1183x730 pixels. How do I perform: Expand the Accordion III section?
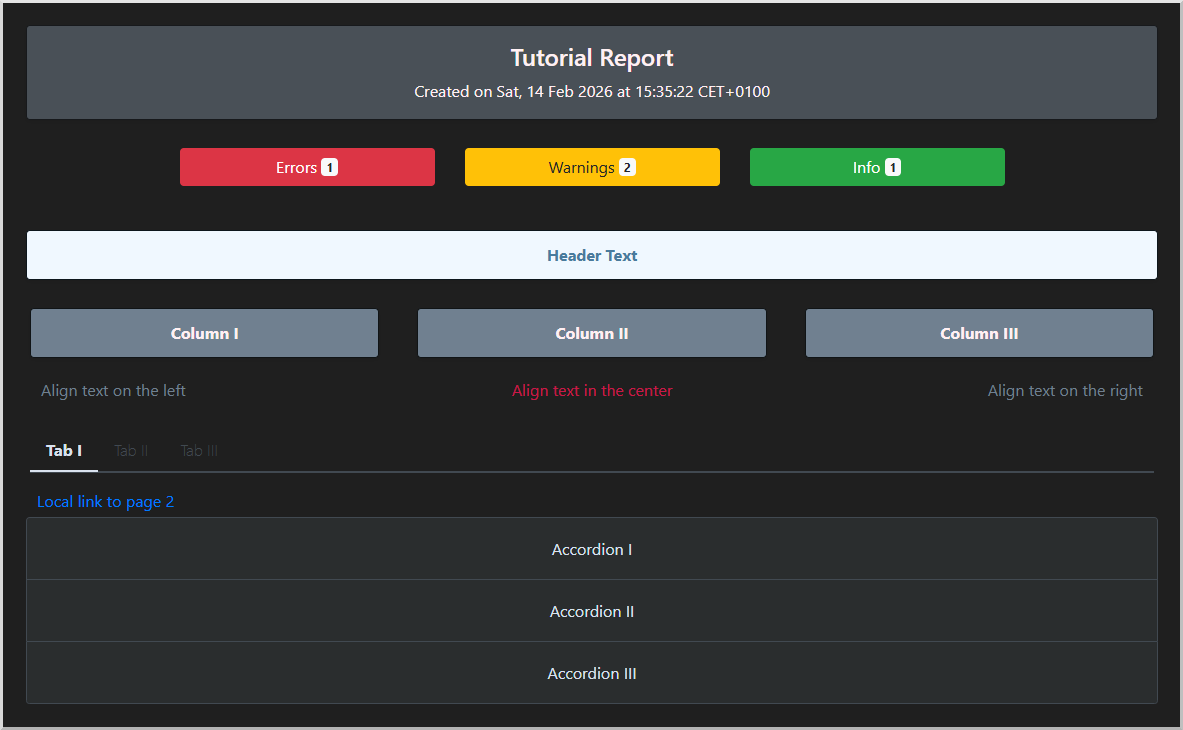(592, 673)
